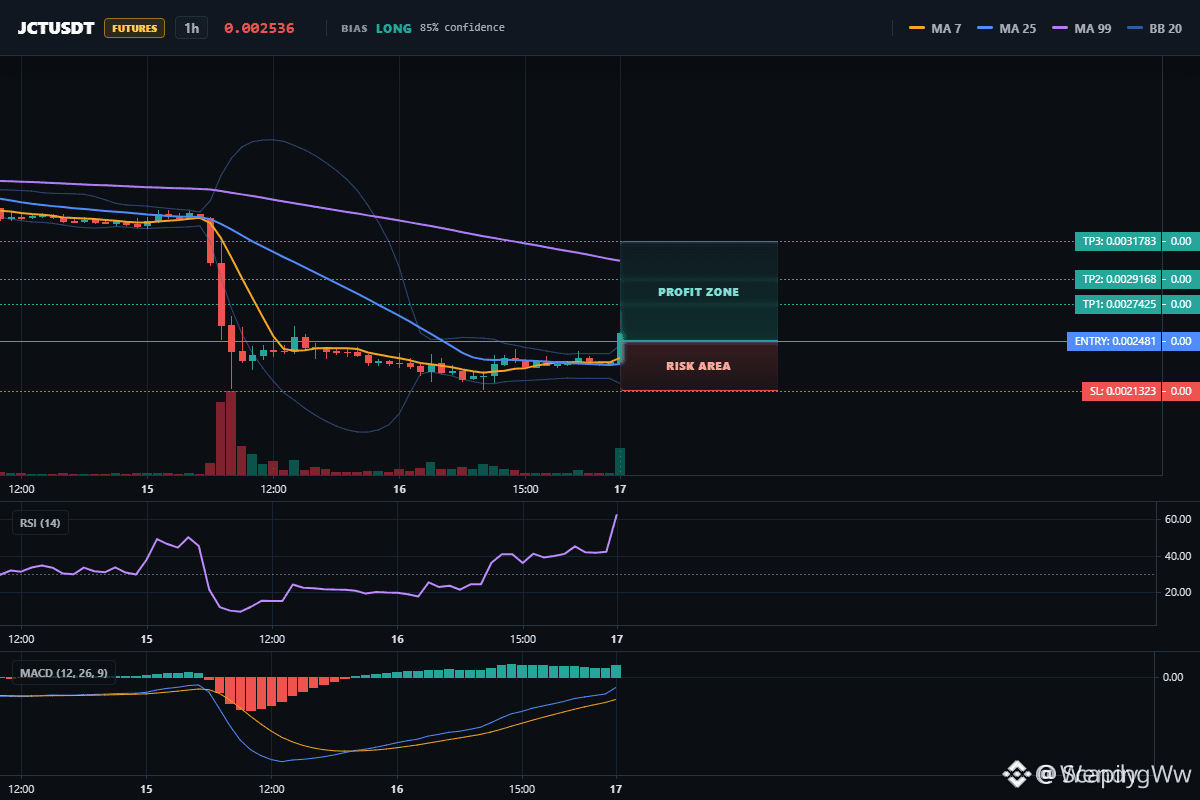Click the FUTURES badge

click(134, 28)
